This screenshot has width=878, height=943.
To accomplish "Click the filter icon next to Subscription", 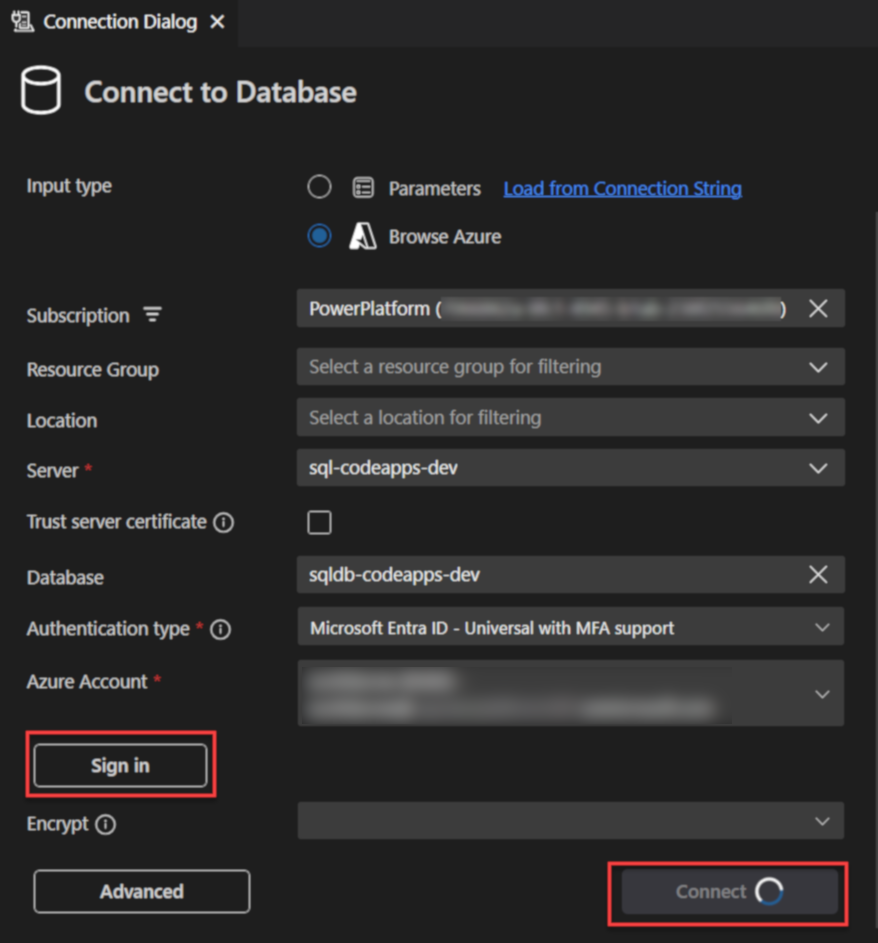I will coord(152,314).
